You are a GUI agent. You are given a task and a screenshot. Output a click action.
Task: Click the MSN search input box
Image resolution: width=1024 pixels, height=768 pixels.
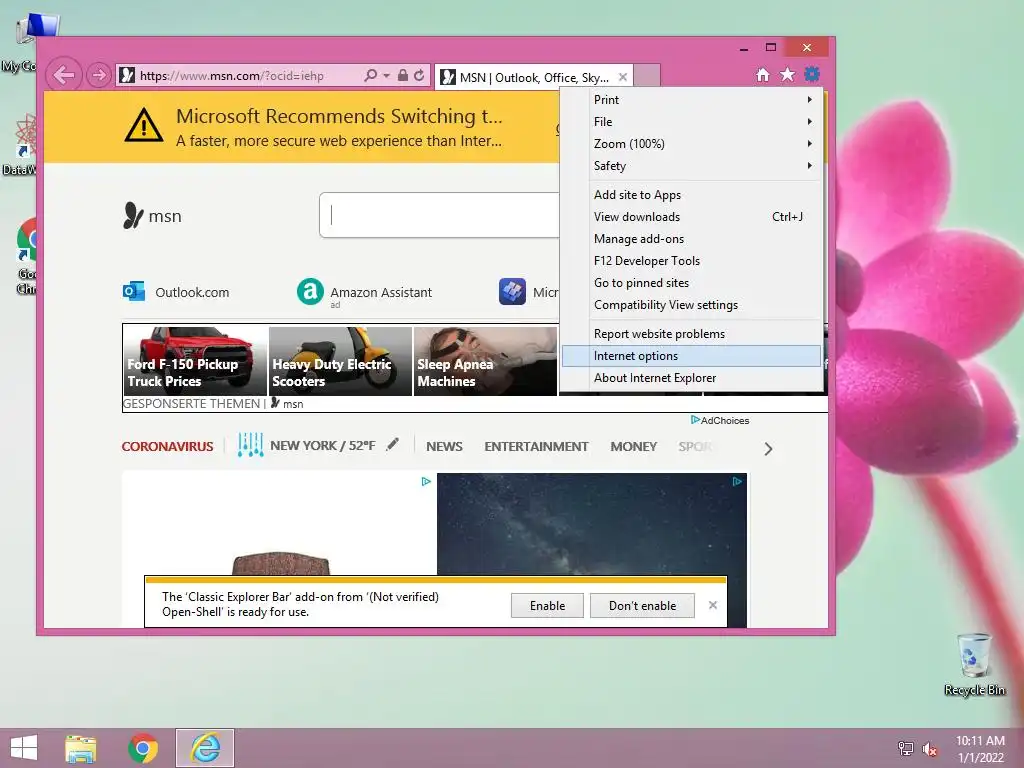440,215
